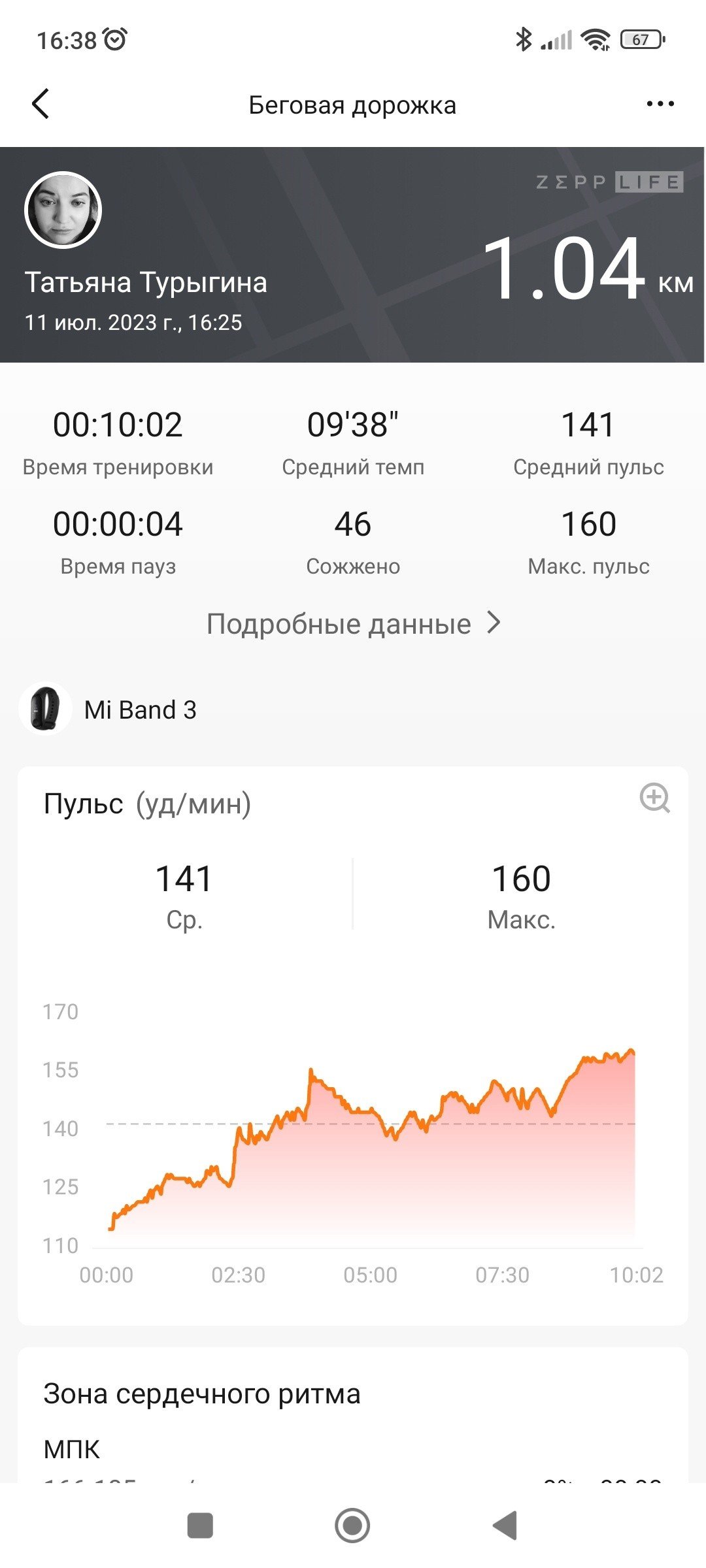Tap the Mi Band 3 device icon
The width and height of the screenshot is (706, 1568).
[45, 709]
